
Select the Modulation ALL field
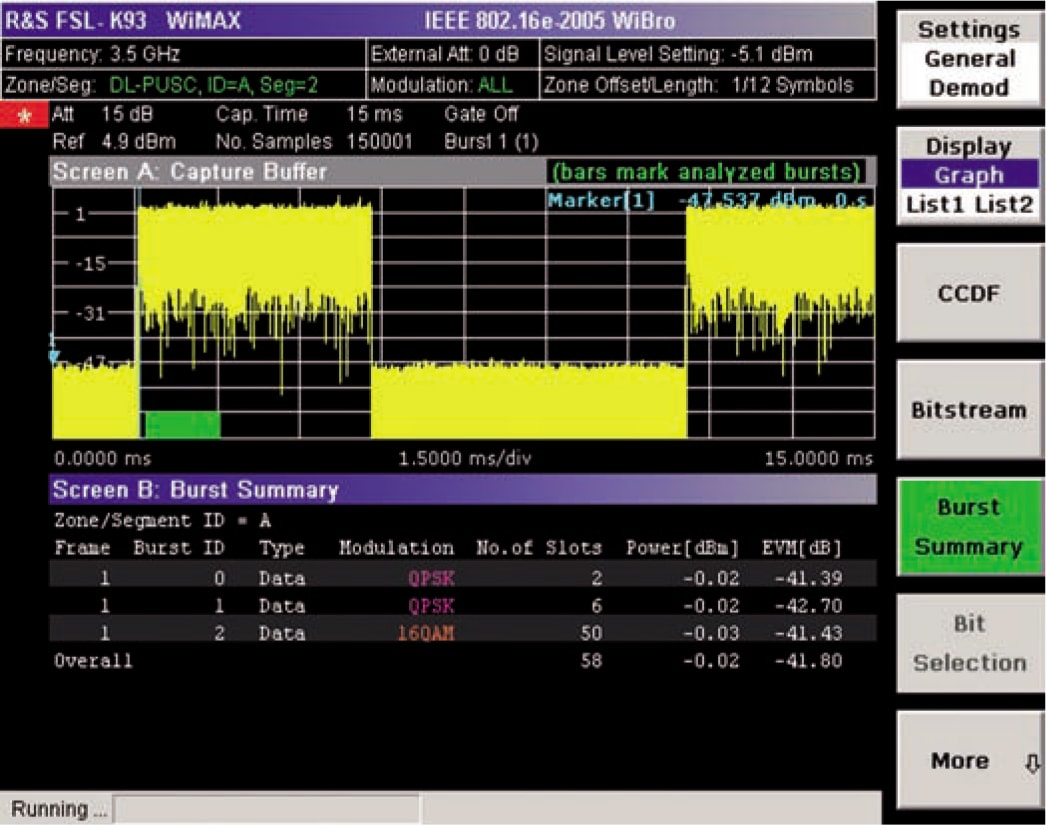pos(453,85)
